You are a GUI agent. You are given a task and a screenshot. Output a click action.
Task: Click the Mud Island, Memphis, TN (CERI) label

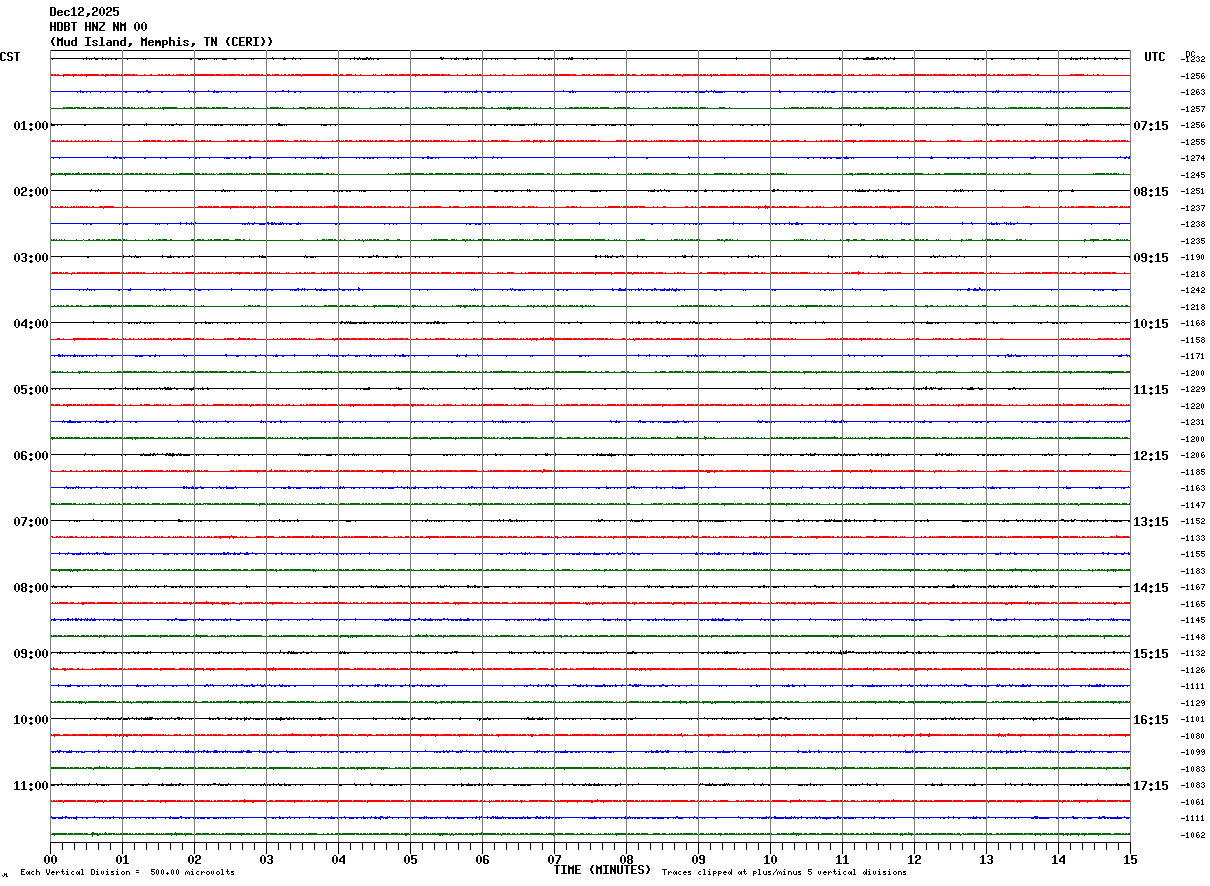coord(161,42)
